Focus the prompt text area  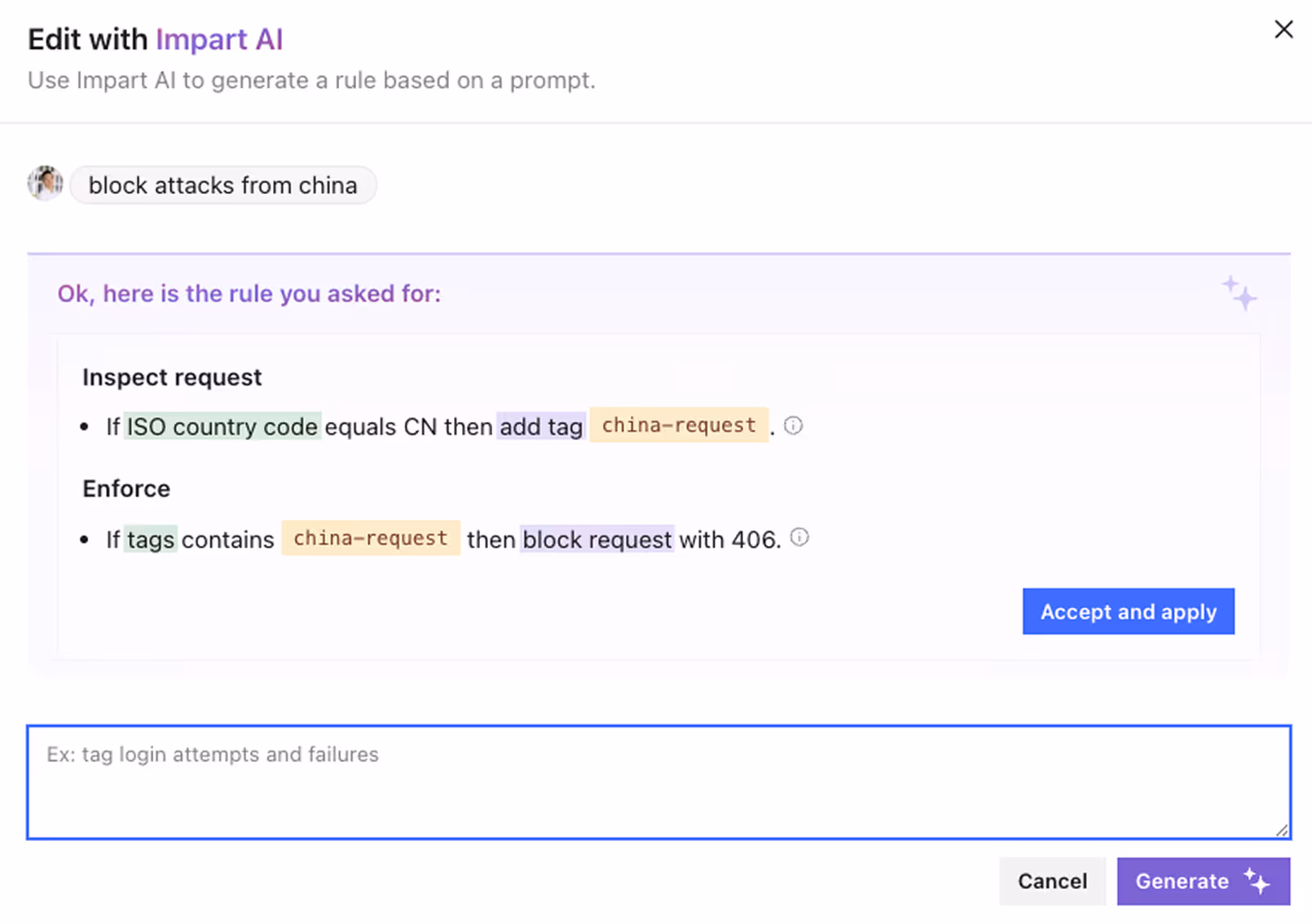tap(658, 782)
